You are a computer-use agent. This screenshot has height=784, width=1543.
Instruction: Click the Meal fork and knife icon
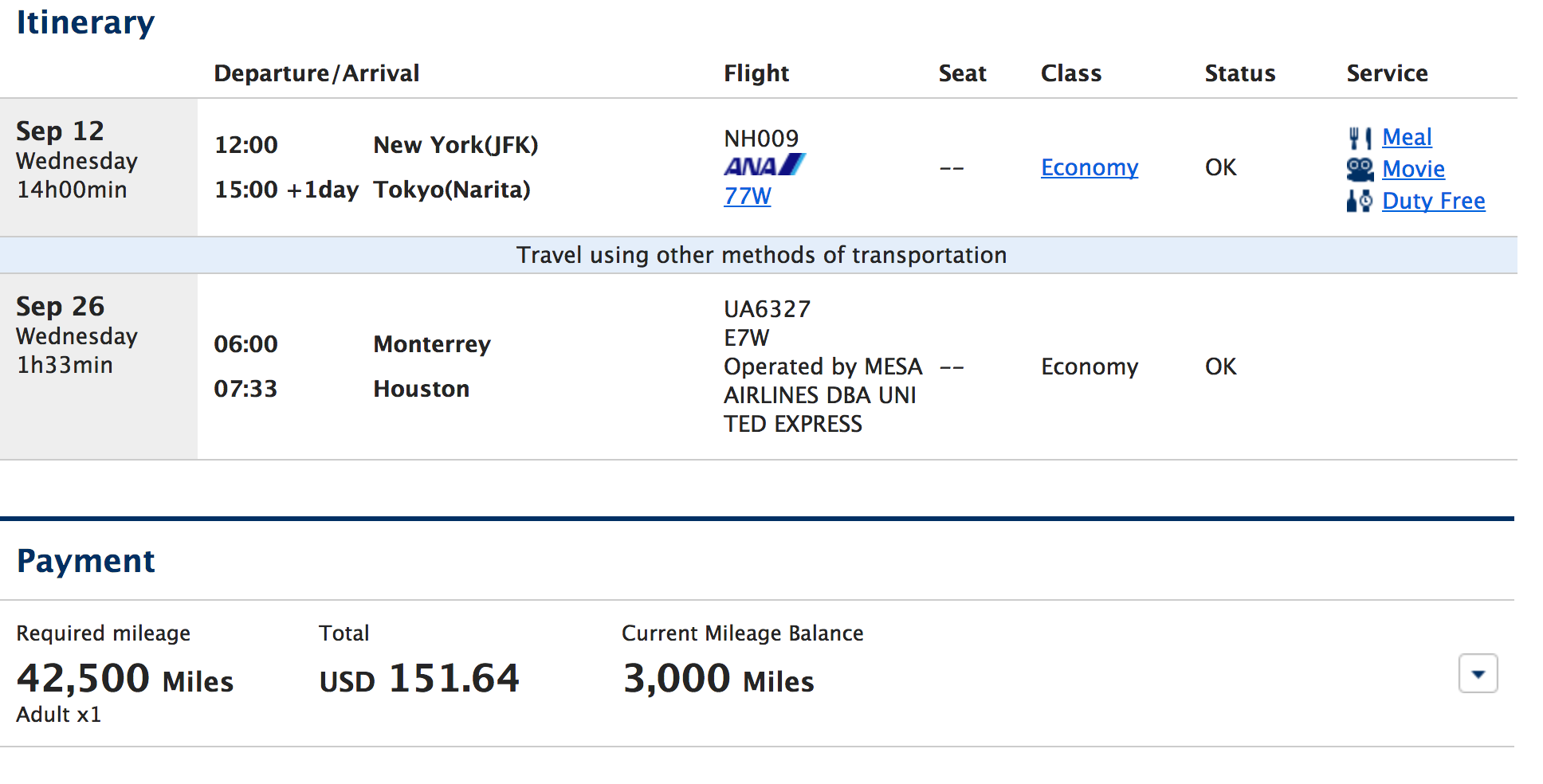point(1360,138)
